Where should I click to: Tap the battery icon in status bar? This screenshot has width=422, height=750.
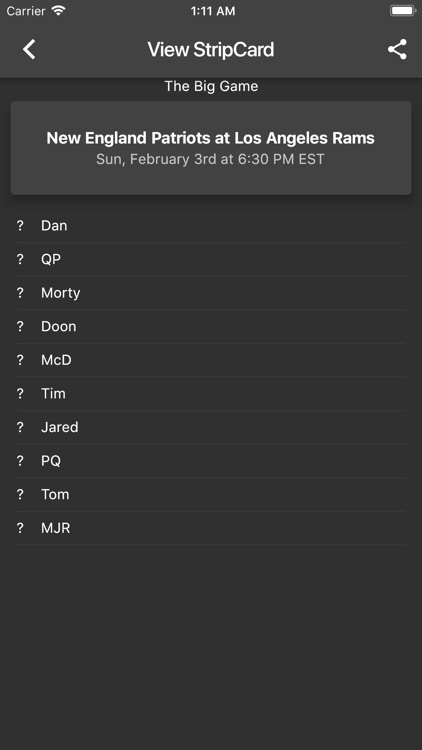pyautogui.click(x=402, y=11)
